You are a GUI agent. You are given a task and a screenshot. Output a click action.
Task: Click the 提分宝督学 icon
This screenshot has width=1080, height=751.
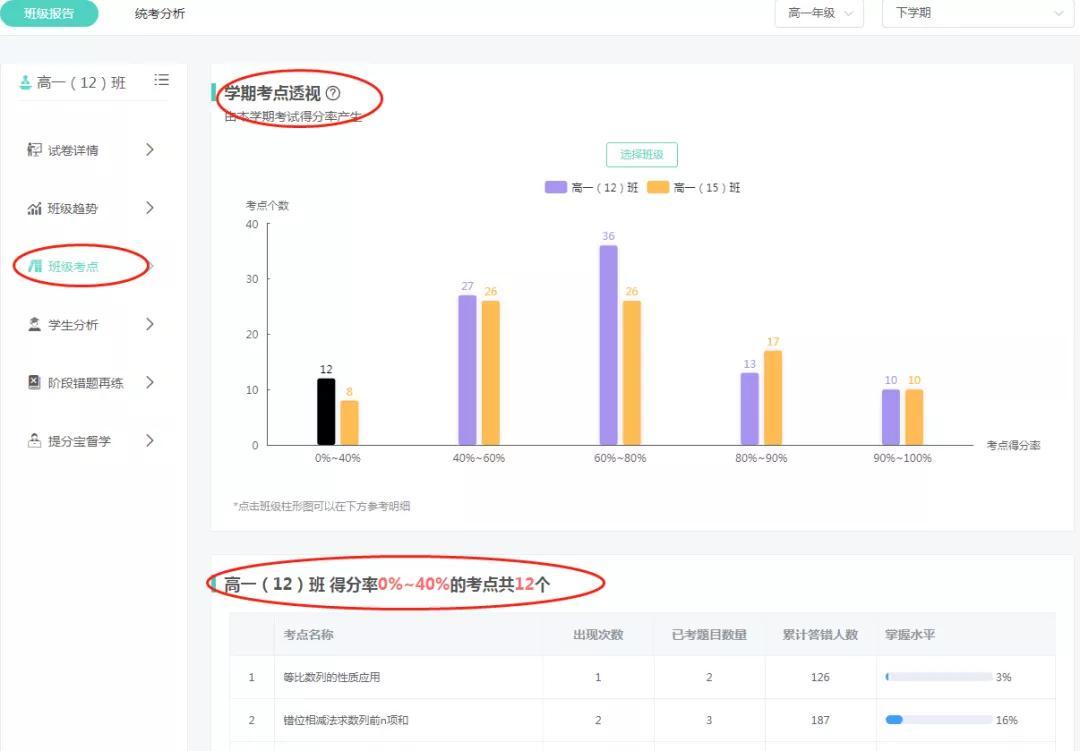(35, 440)
